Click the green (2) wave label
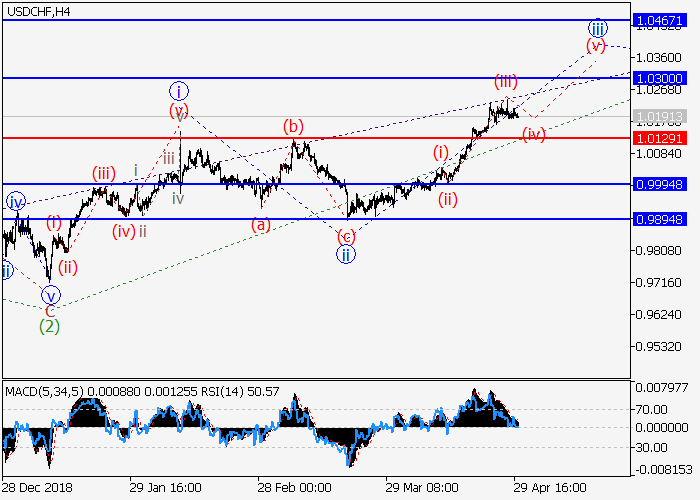 pos(48,326)
